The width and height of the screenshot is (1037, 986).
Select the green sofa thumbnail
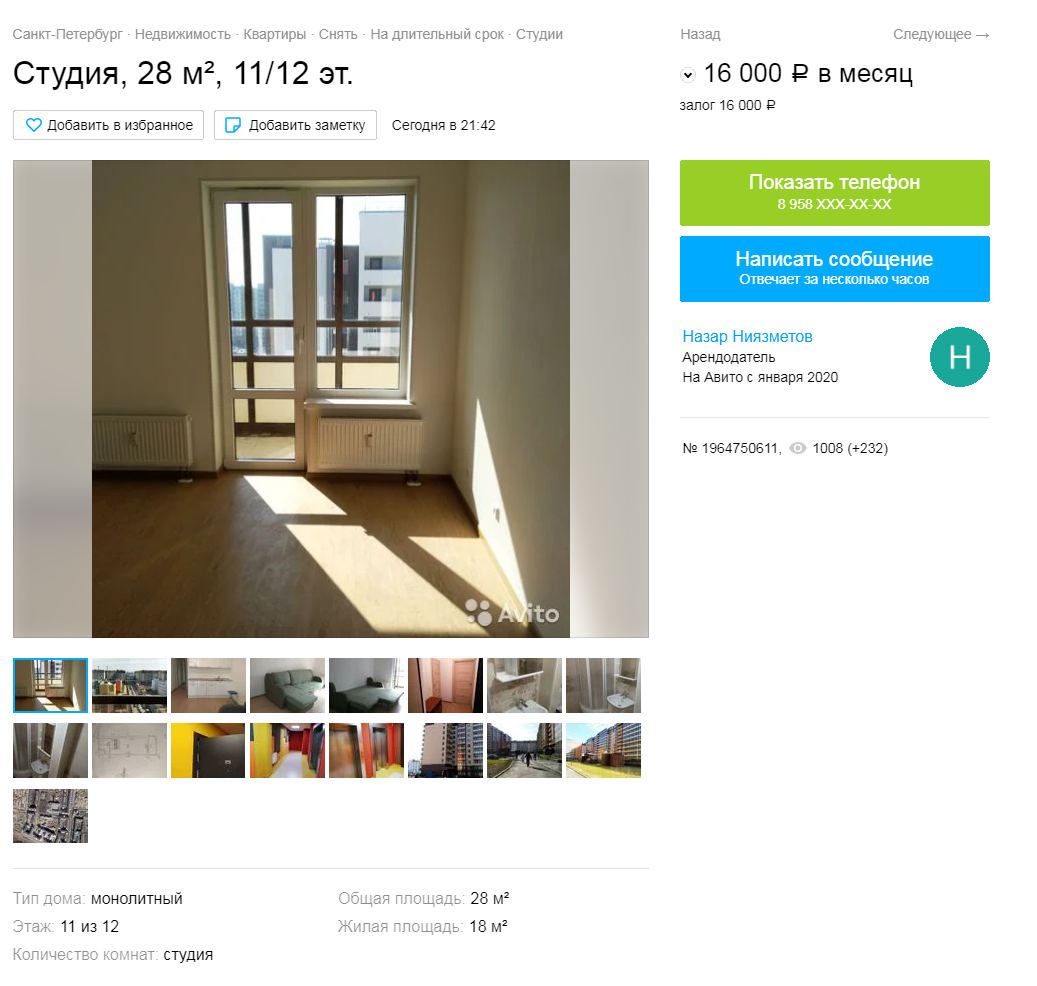tap(287, 685)
